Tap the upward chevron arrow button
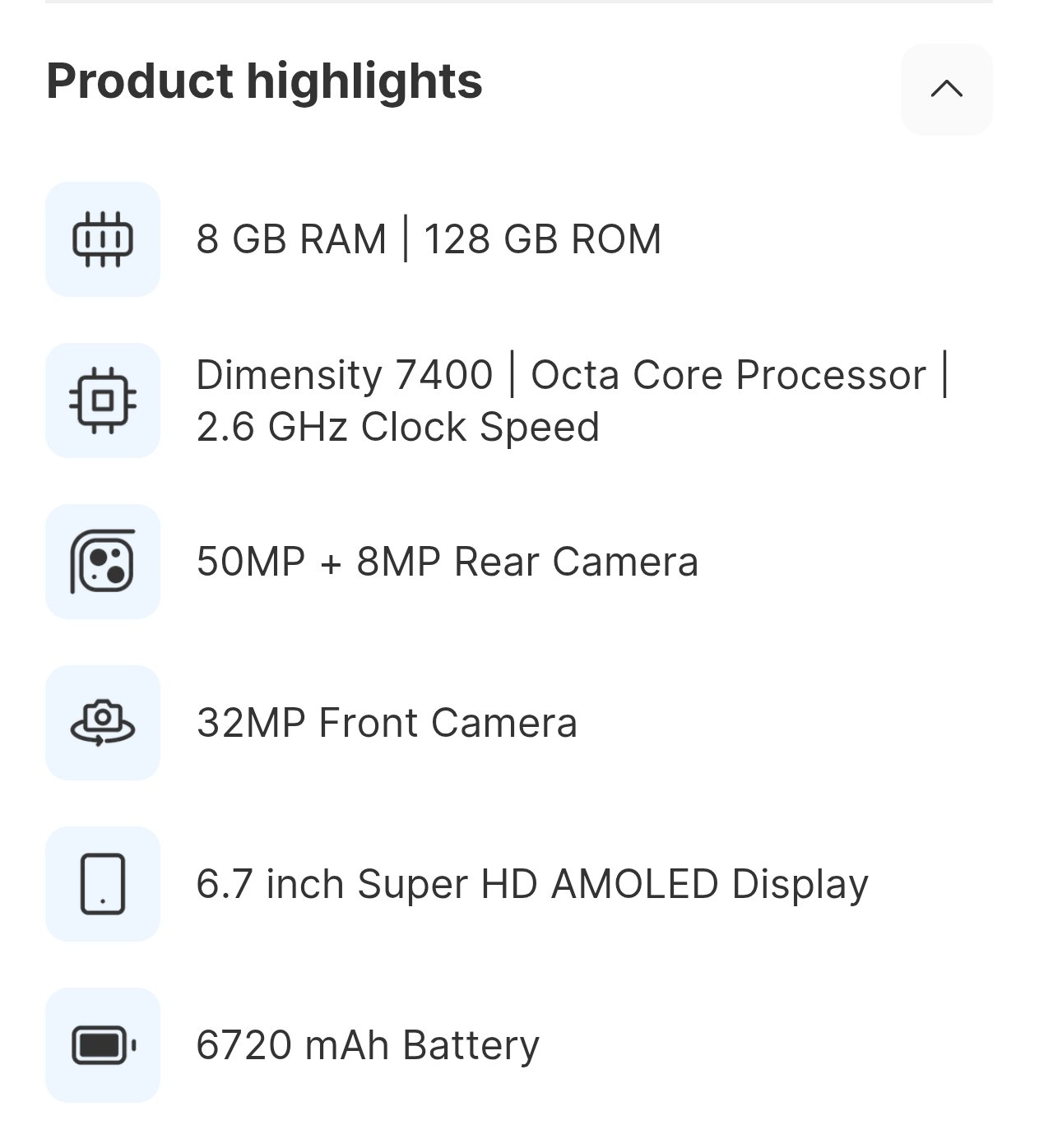 point(946,89)
